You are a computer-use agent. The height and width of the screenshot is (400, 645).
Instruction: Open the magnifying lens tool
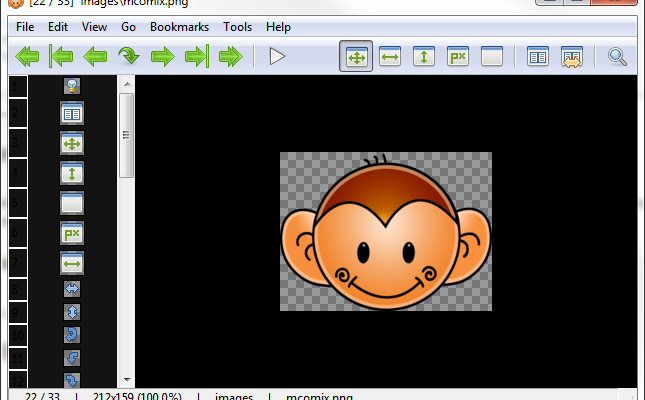coord(617,57)
